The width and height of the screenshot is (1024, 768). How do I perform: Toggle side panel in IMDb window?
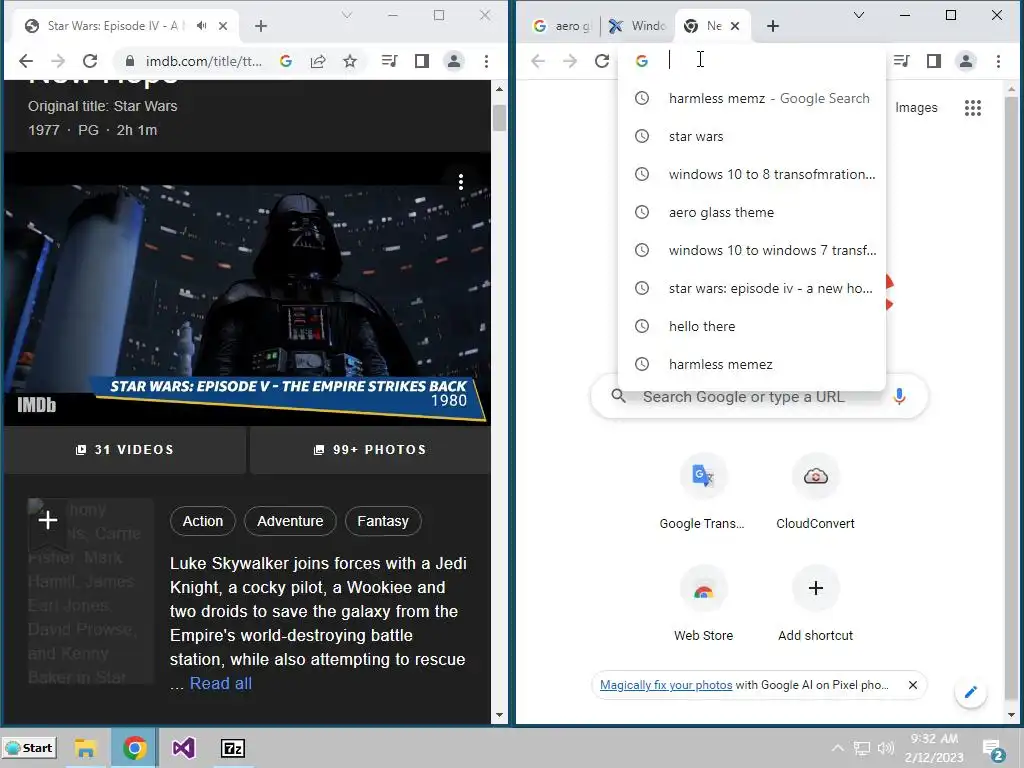click(422, 61)
